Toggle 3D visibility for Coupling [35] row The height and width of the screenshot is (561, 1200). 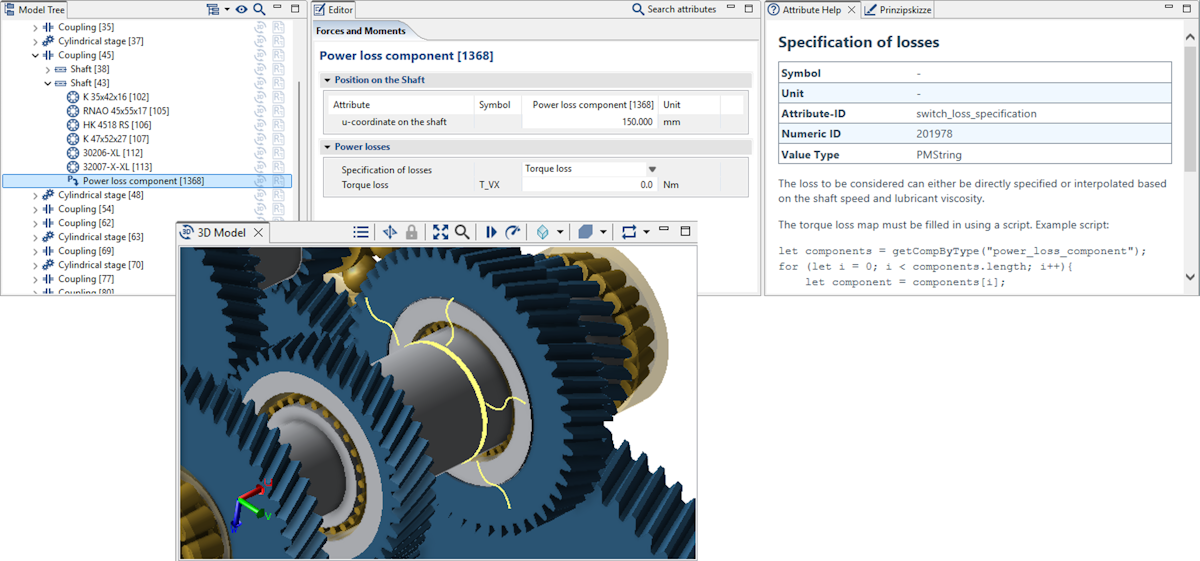click(x=260, y=27)
